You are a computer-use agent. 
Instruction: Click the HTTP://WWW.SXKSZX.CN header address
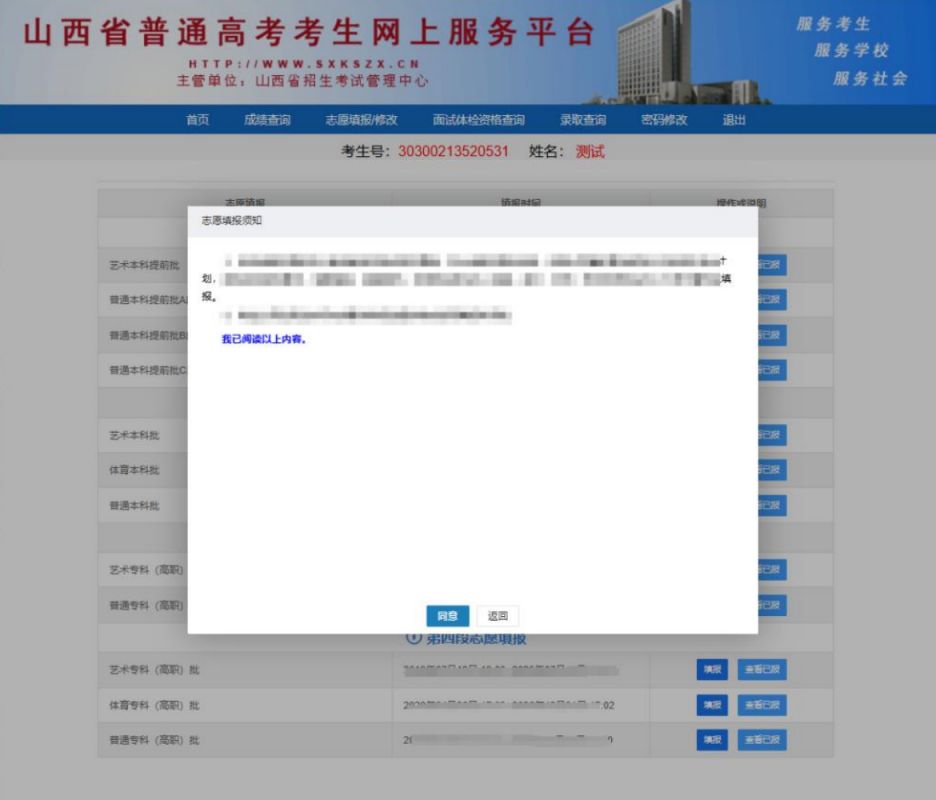coord(304,64)
